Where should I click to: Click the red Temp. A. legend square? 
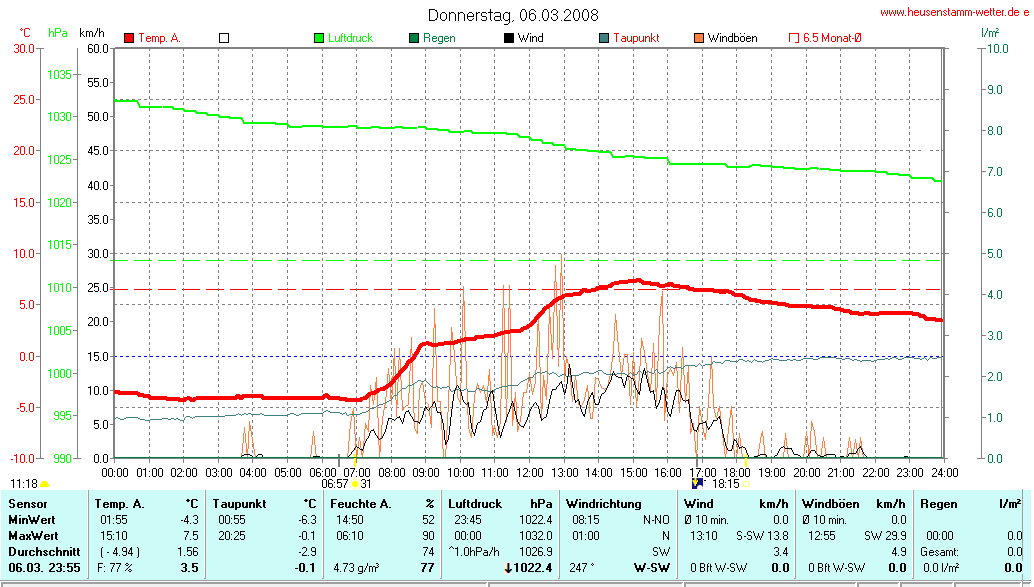(129, 38)
